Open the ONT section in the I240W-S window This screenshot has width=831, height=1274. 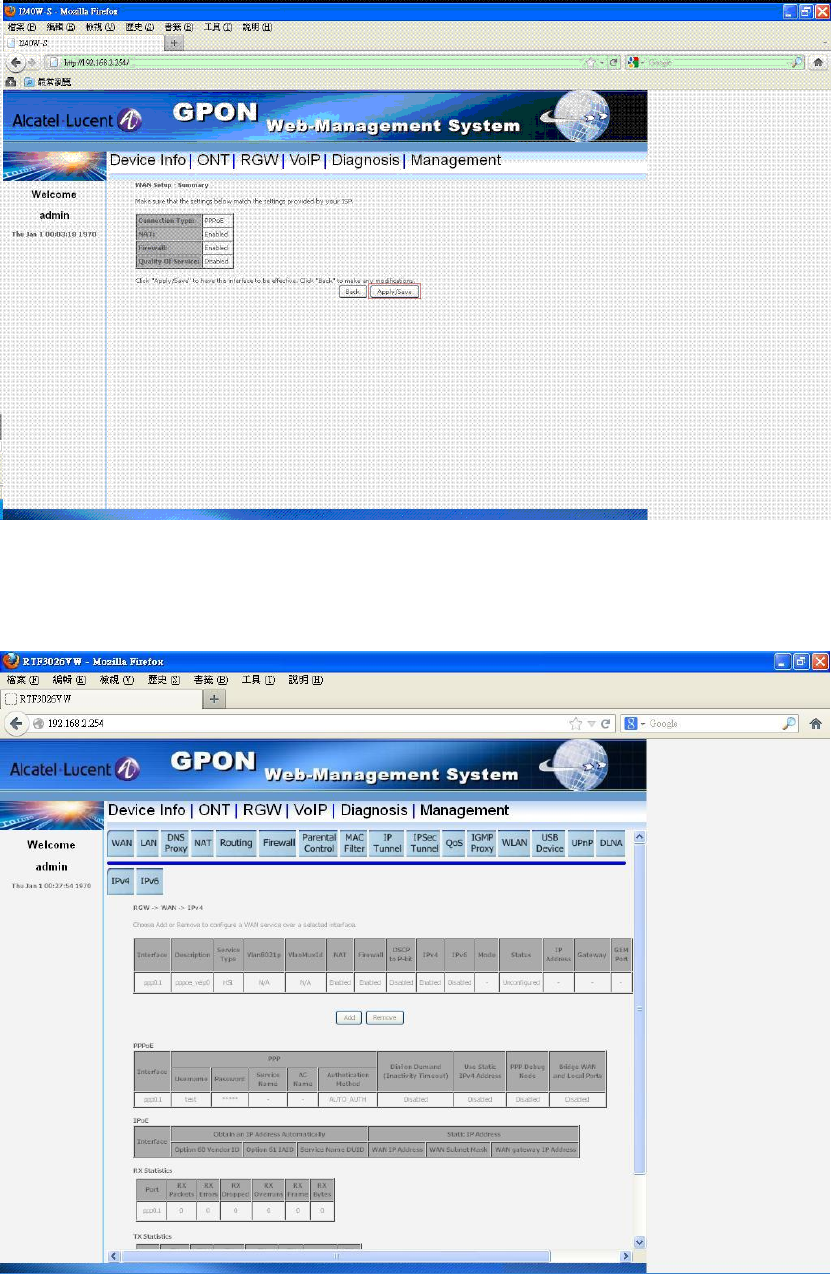click(x=212, y=160)
